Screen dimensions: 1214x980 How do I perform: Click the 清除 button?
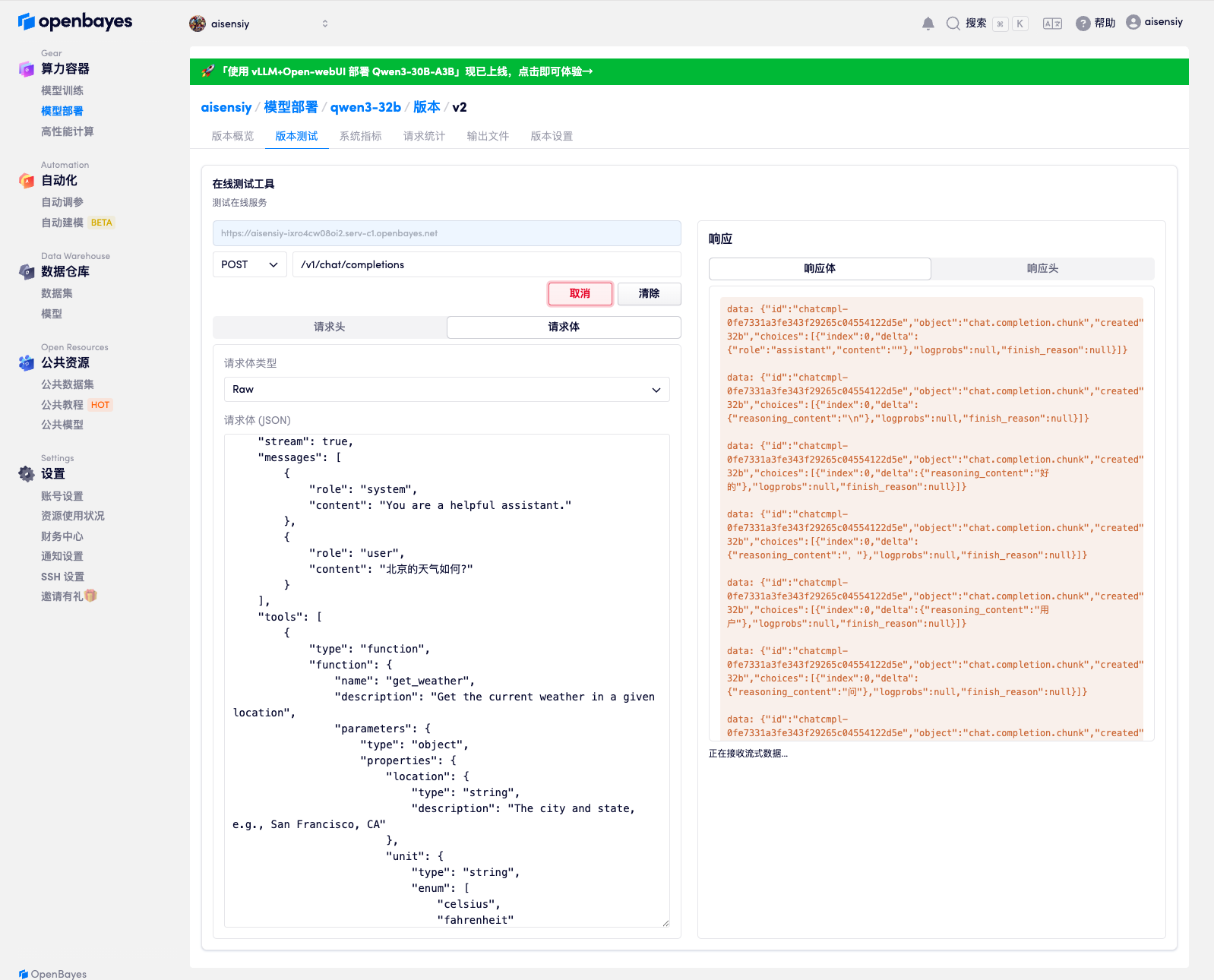pyautogui.click(x=649, y=293)
